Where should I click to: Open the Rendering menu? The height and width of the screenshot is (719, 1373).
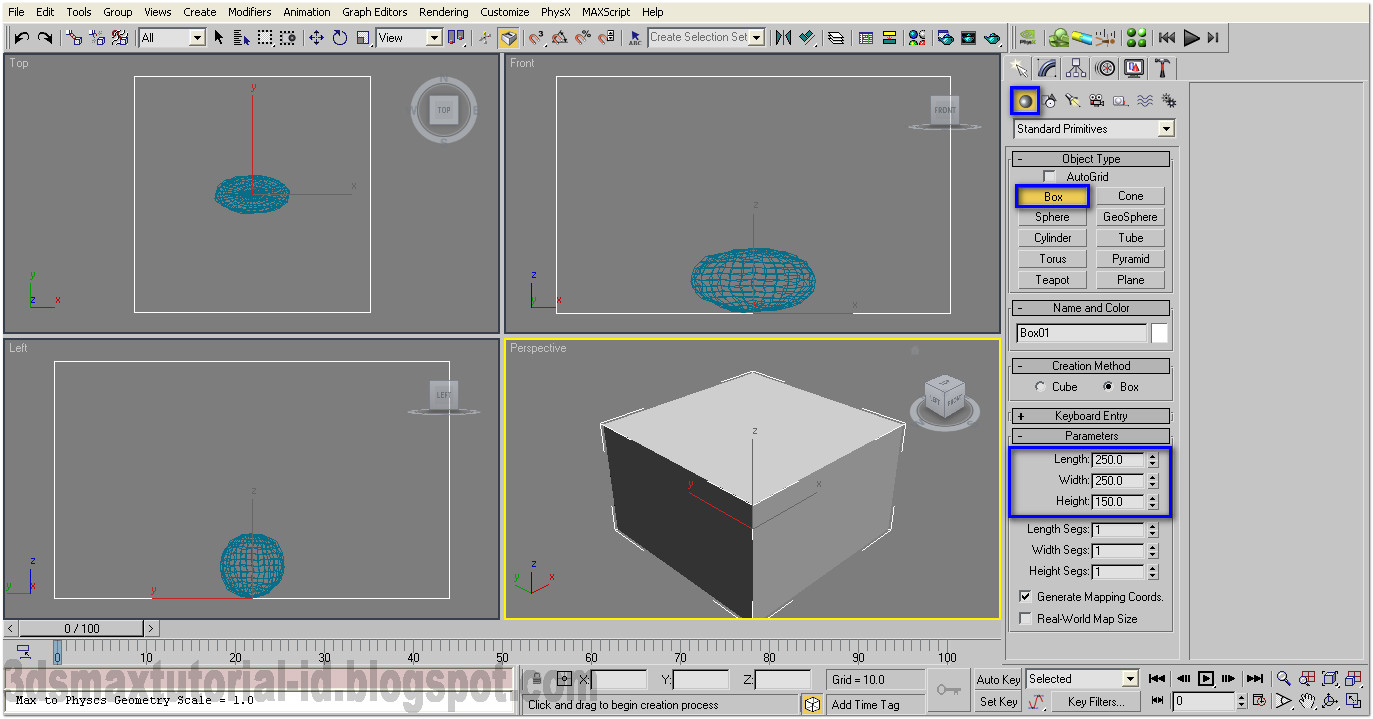pos(443,11)
